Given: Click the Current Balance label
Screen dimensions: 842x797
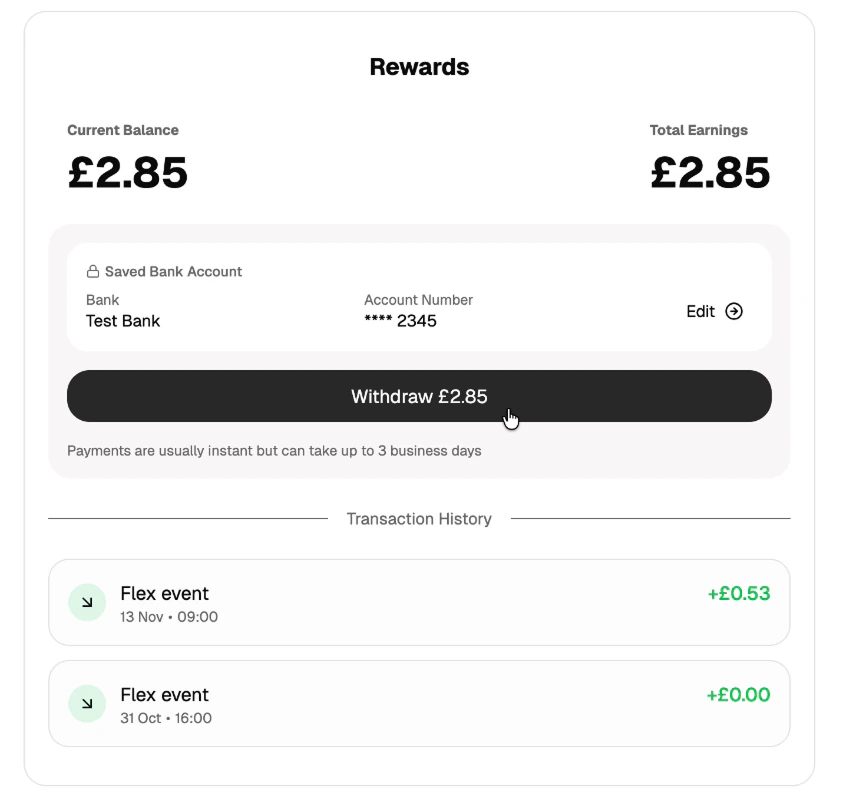Looking at the screenshot, I should (x=122, y=130).
